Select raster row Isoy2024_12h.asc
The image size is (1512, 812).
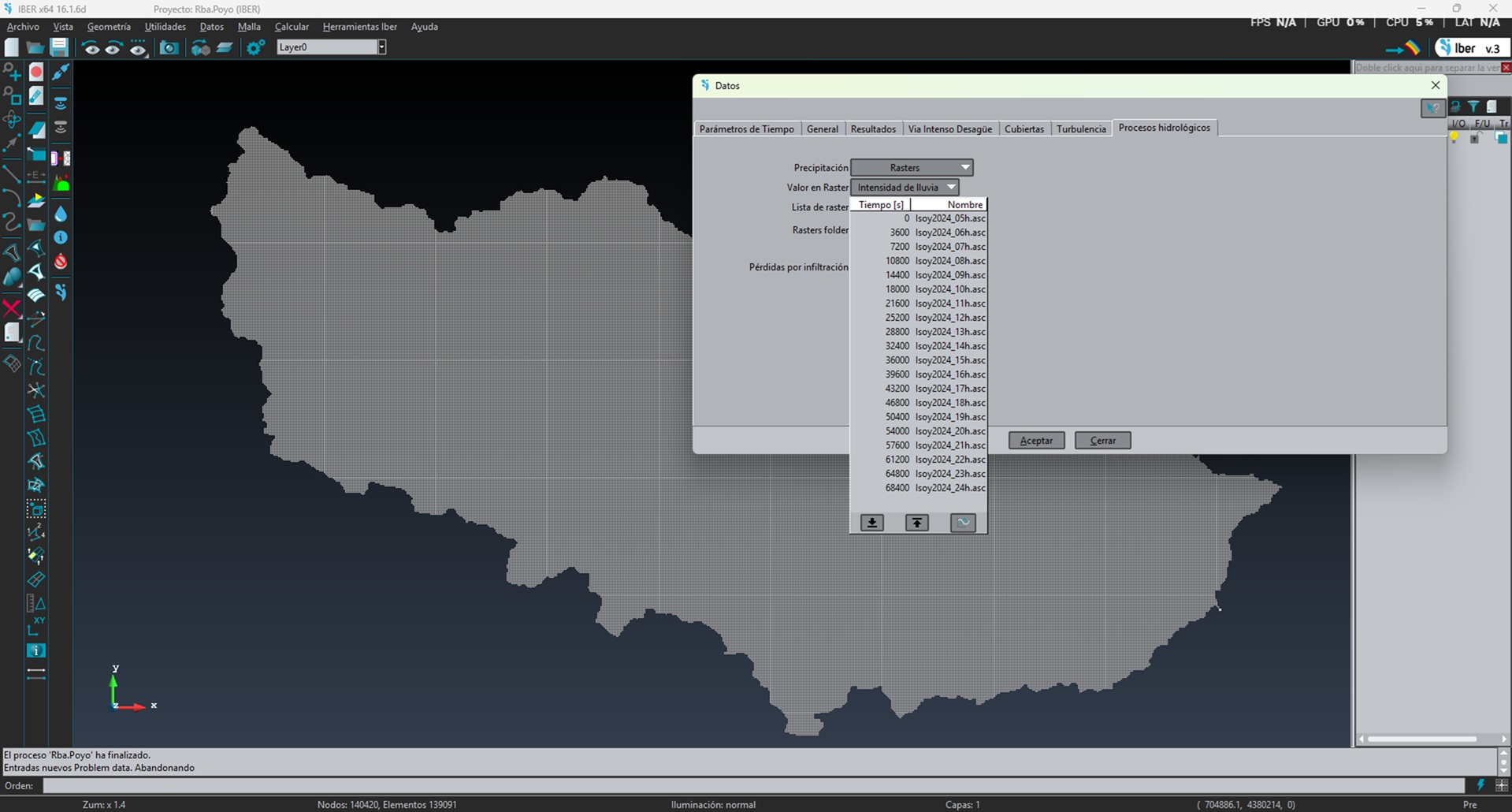coord(919,318)
